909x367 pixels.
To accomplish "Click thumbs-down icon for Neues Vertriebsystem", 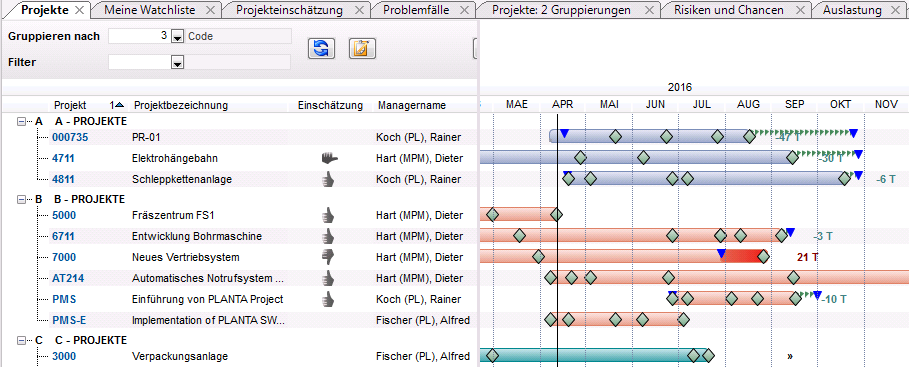I will point(329,257).
